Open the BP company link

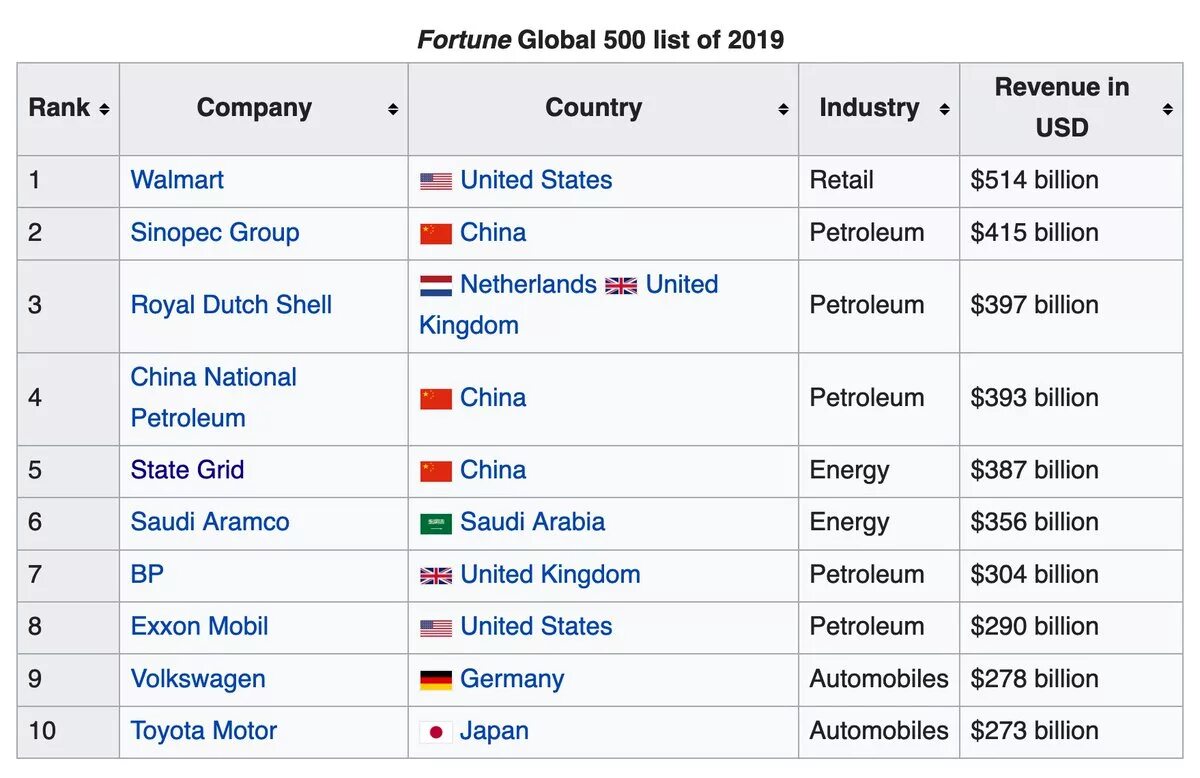click(147, 574)
